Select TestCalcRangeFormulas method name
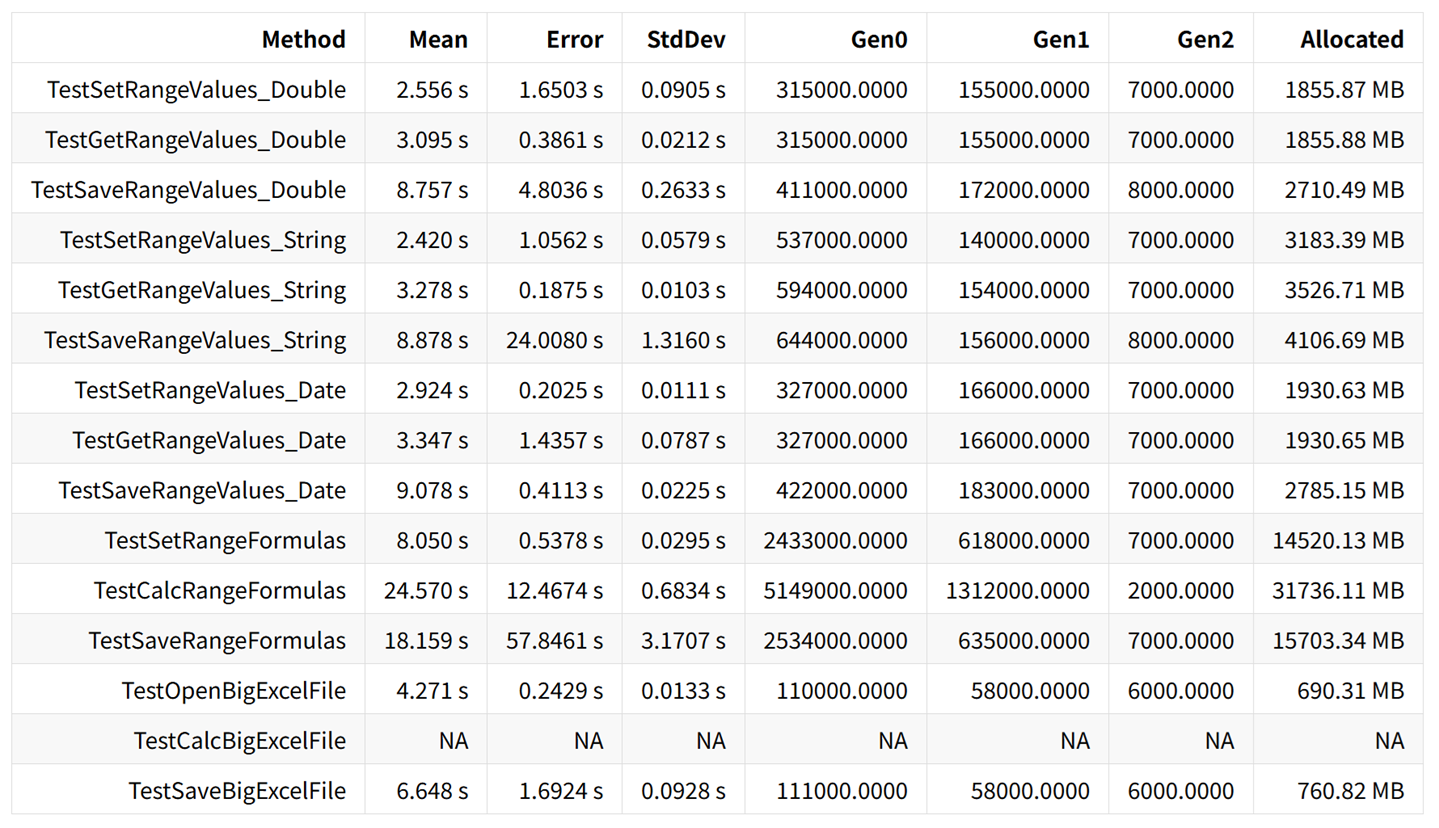1439x828 pixels. click(x=220, y=590)
